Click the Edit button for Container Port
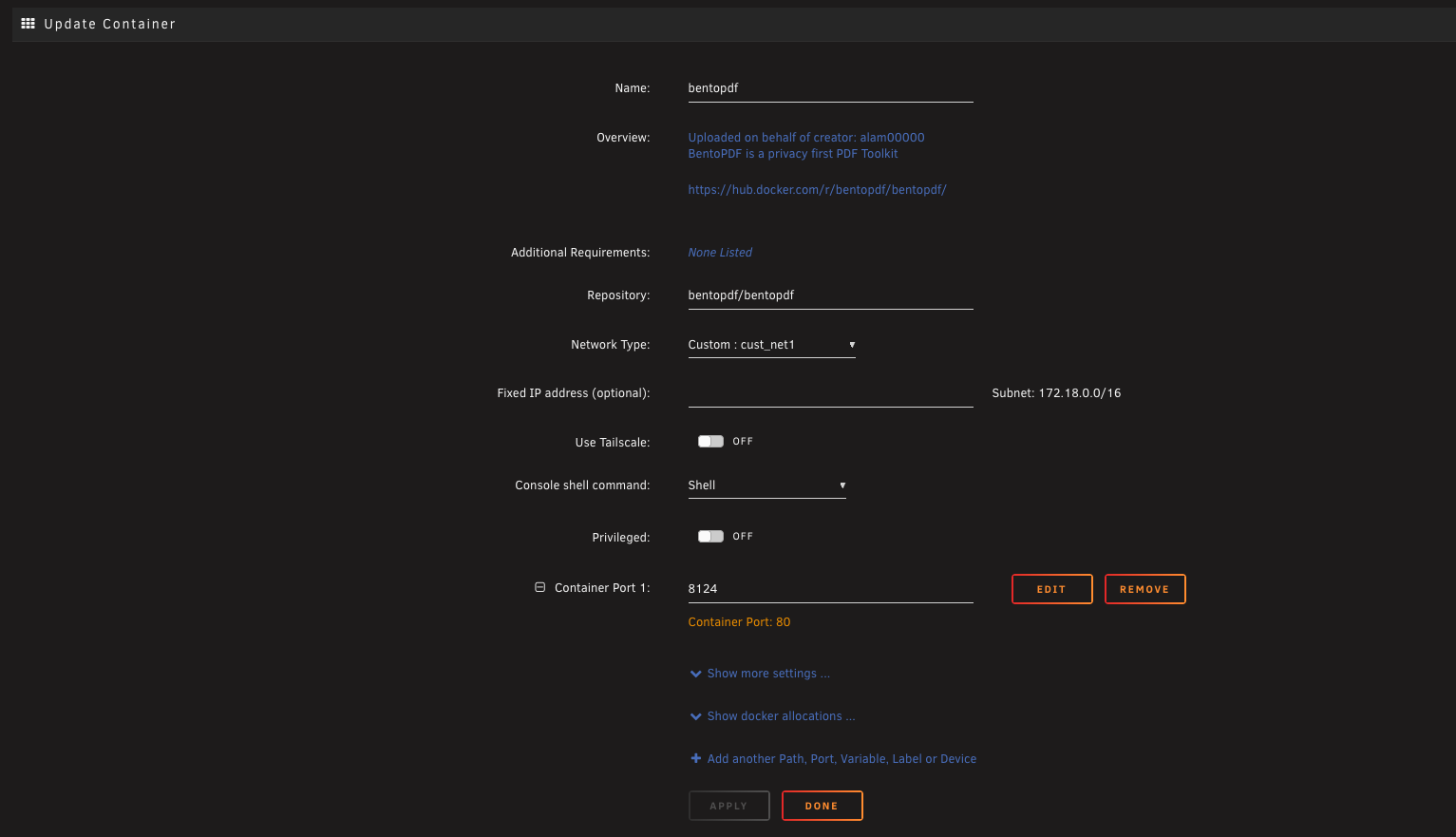 tap(1051, 589)
